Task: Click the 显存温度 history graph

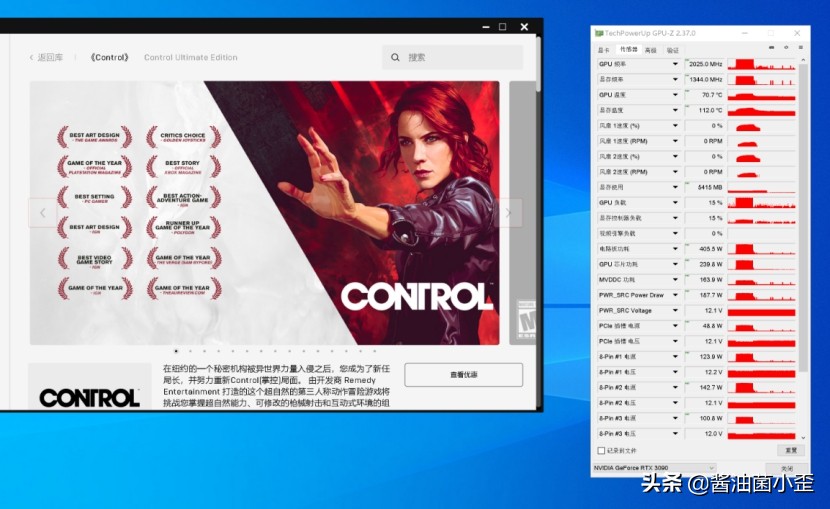Action: coord(761,110)
